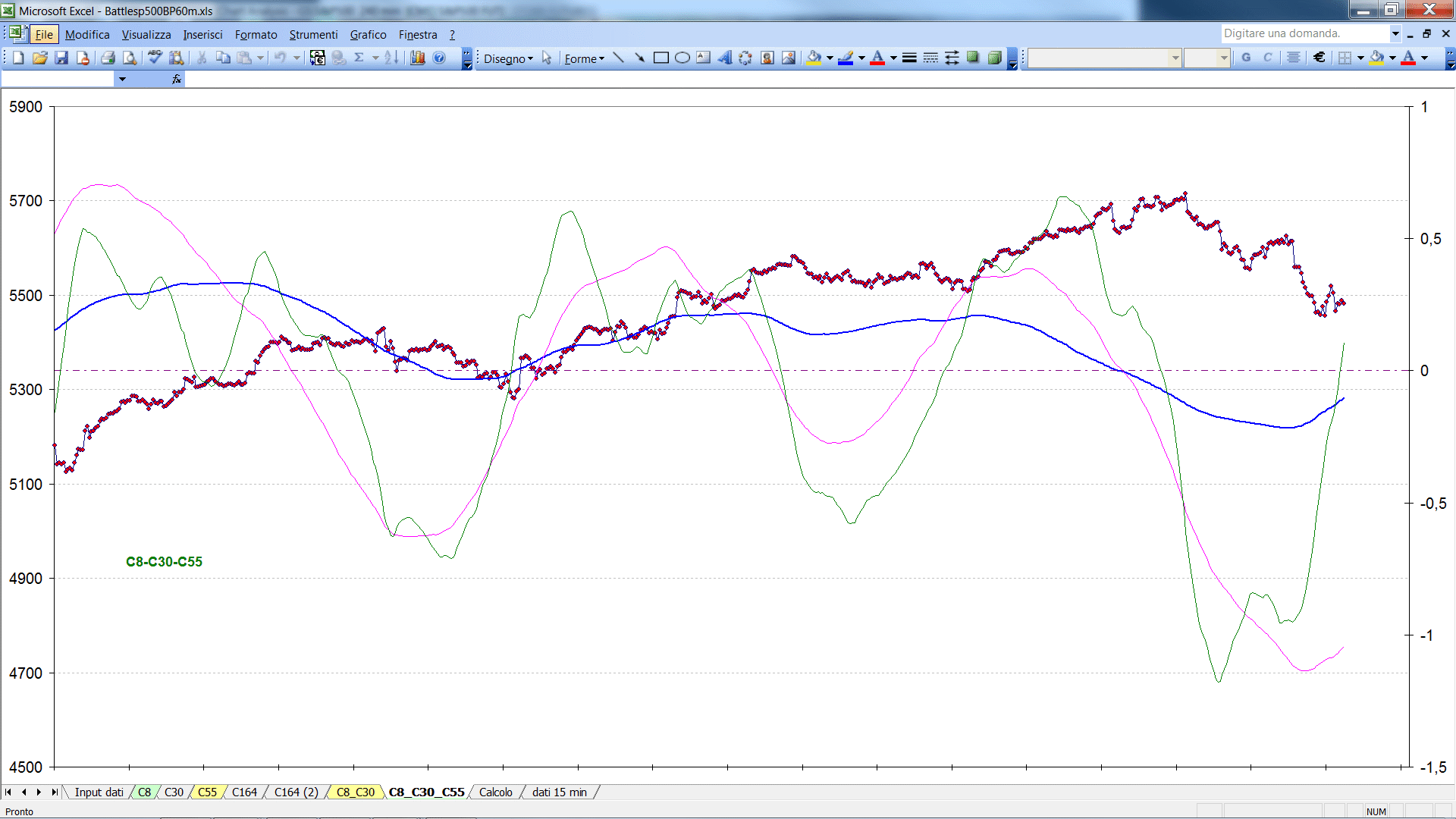Open the Dash Style options
Screen dimensions: 1456x819
(x=930, y=58)
